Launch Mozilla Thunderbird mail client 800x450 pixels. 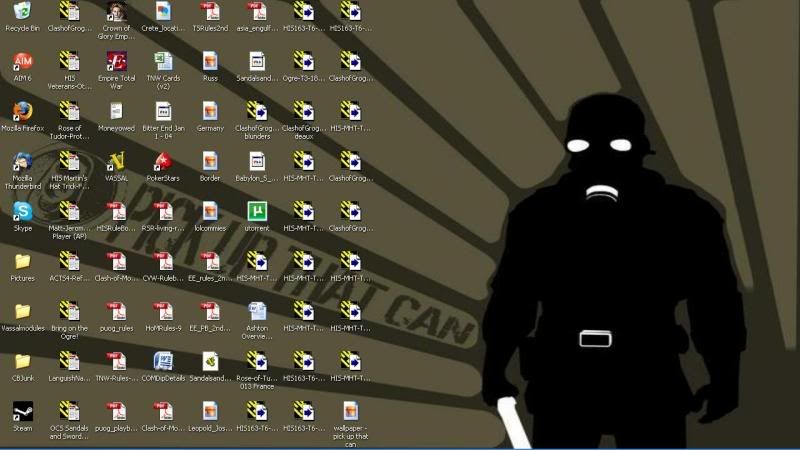[22, 161]
